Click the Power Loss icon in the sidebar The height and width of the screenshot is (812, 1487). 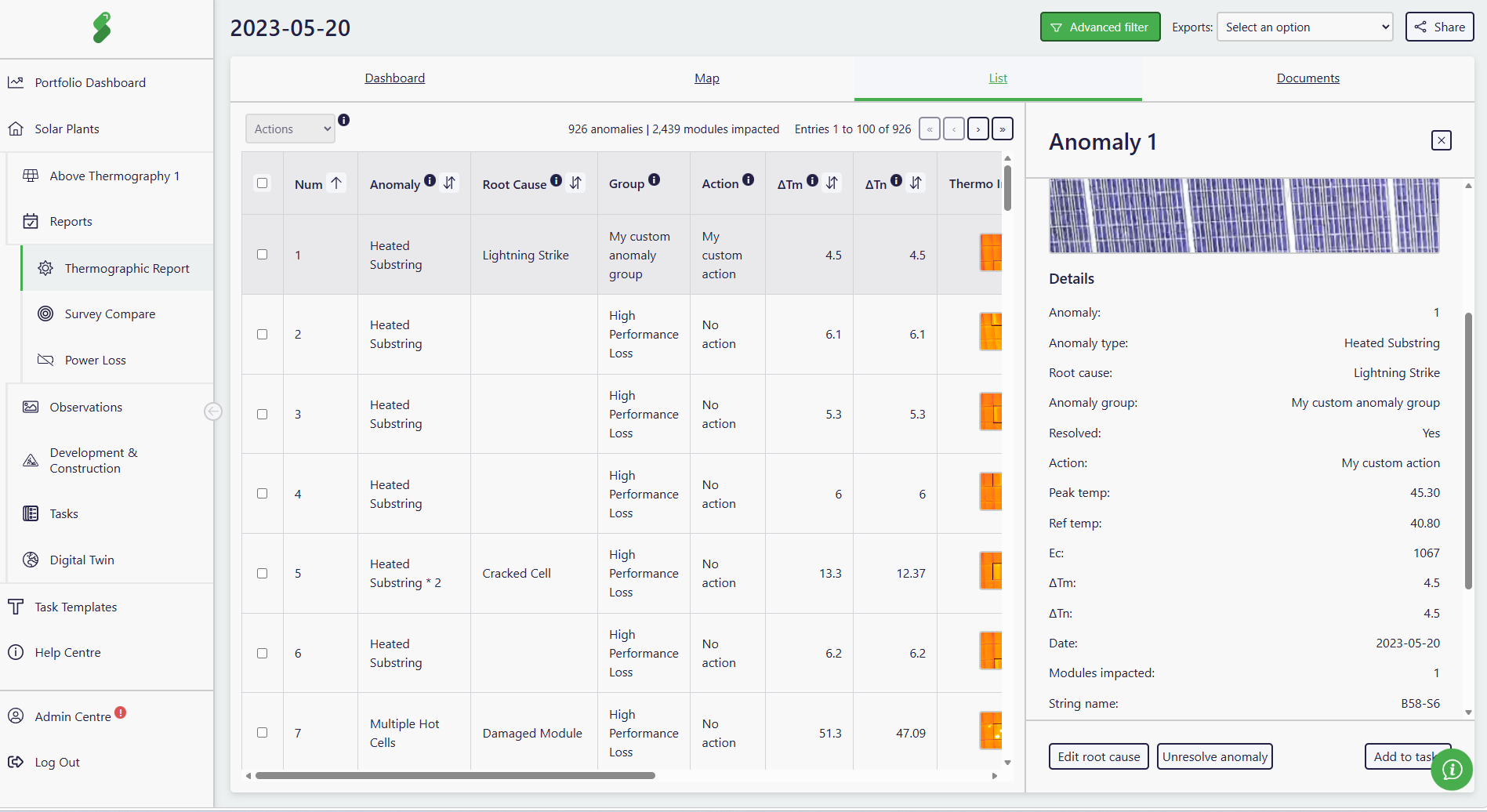[45, 360]
